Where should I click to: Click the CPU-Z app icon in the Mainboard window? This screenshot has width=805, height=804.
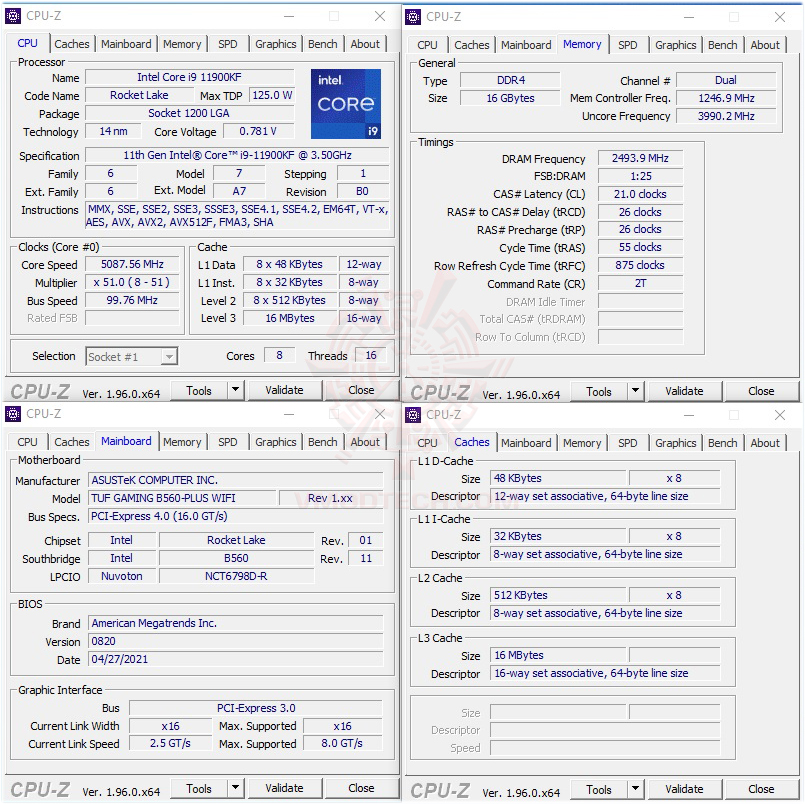click(13, 414)
